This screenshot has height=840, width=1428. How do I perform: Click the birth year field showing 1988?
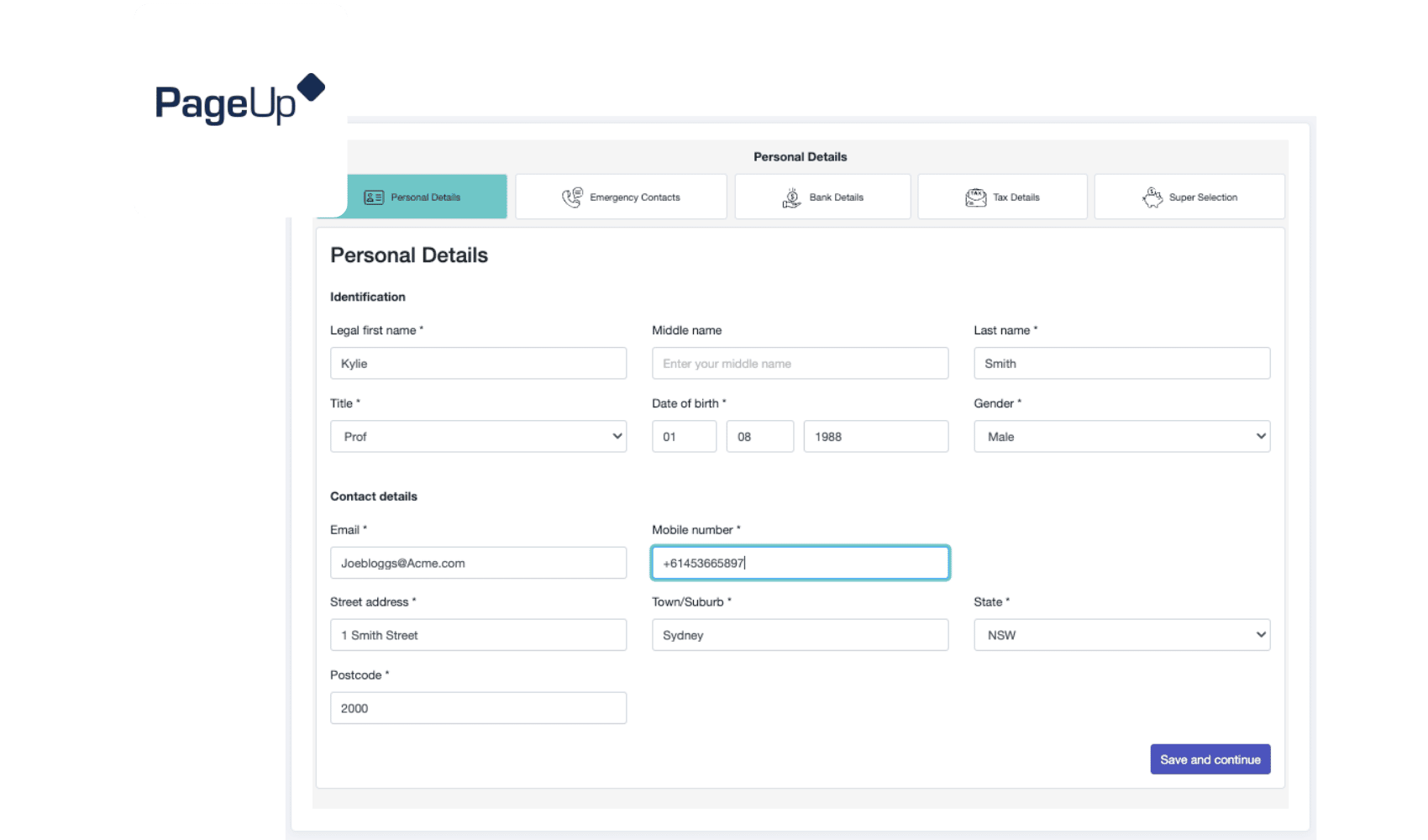click(875, 436)
